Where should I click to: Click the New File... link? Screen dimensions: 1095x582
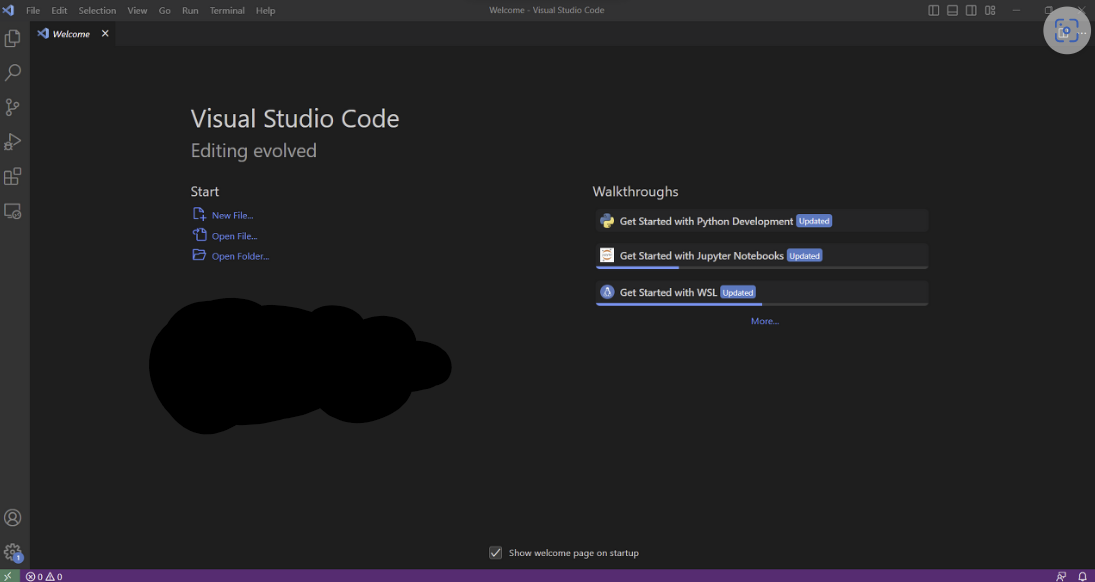(233, 215)
